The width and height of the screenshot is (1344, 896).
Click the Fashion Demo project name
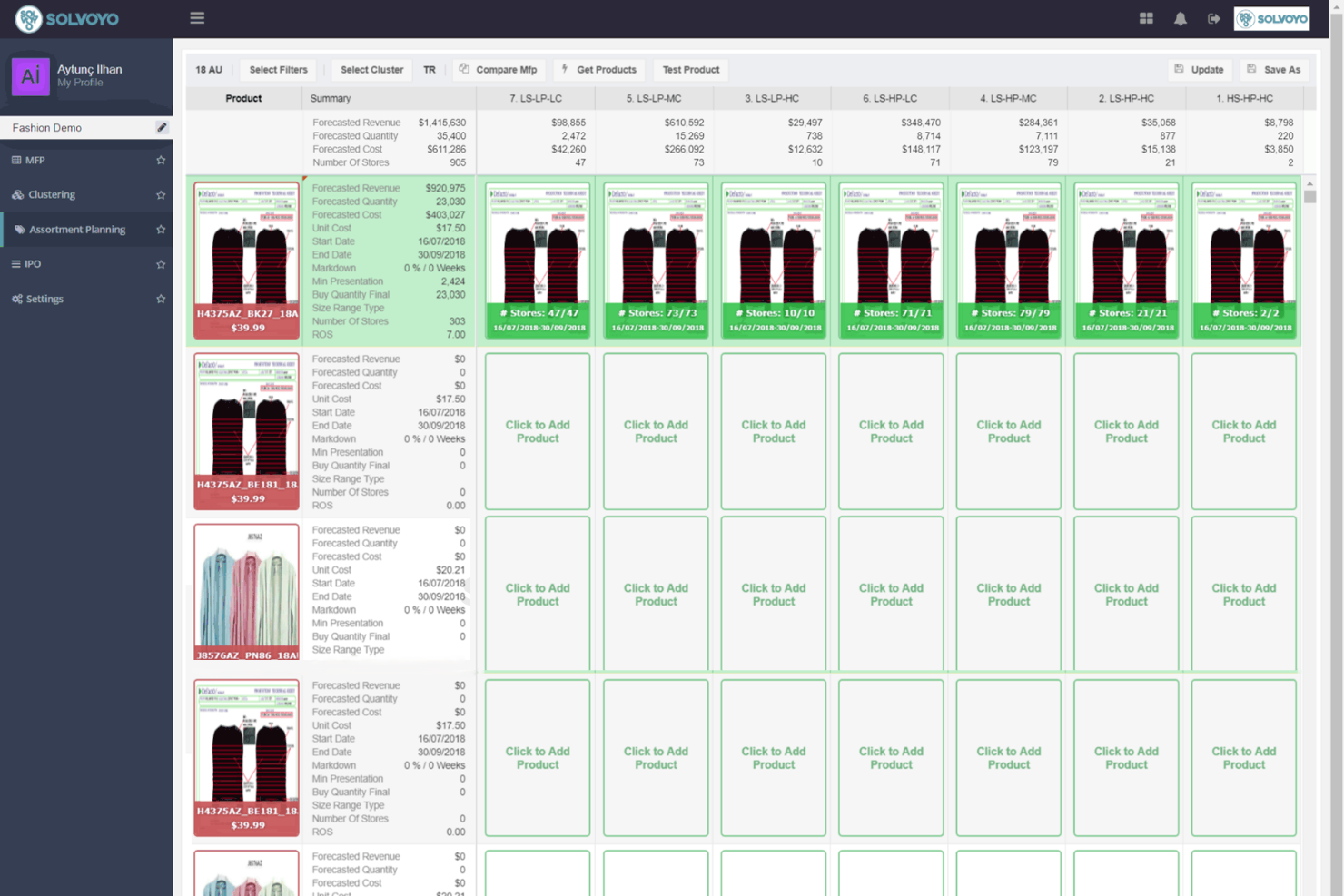[47, 128]
